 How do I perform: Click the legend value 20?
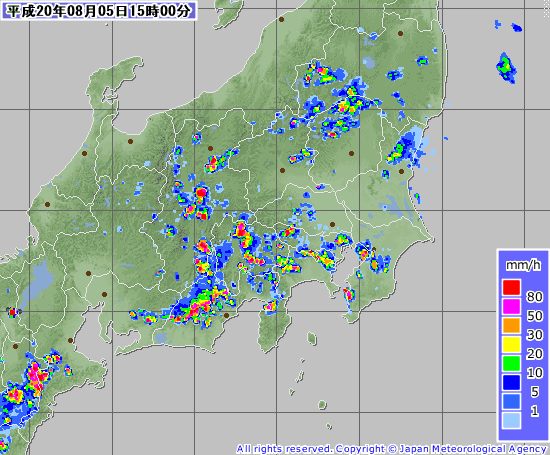pyautogui.click(x=534, y=354)
